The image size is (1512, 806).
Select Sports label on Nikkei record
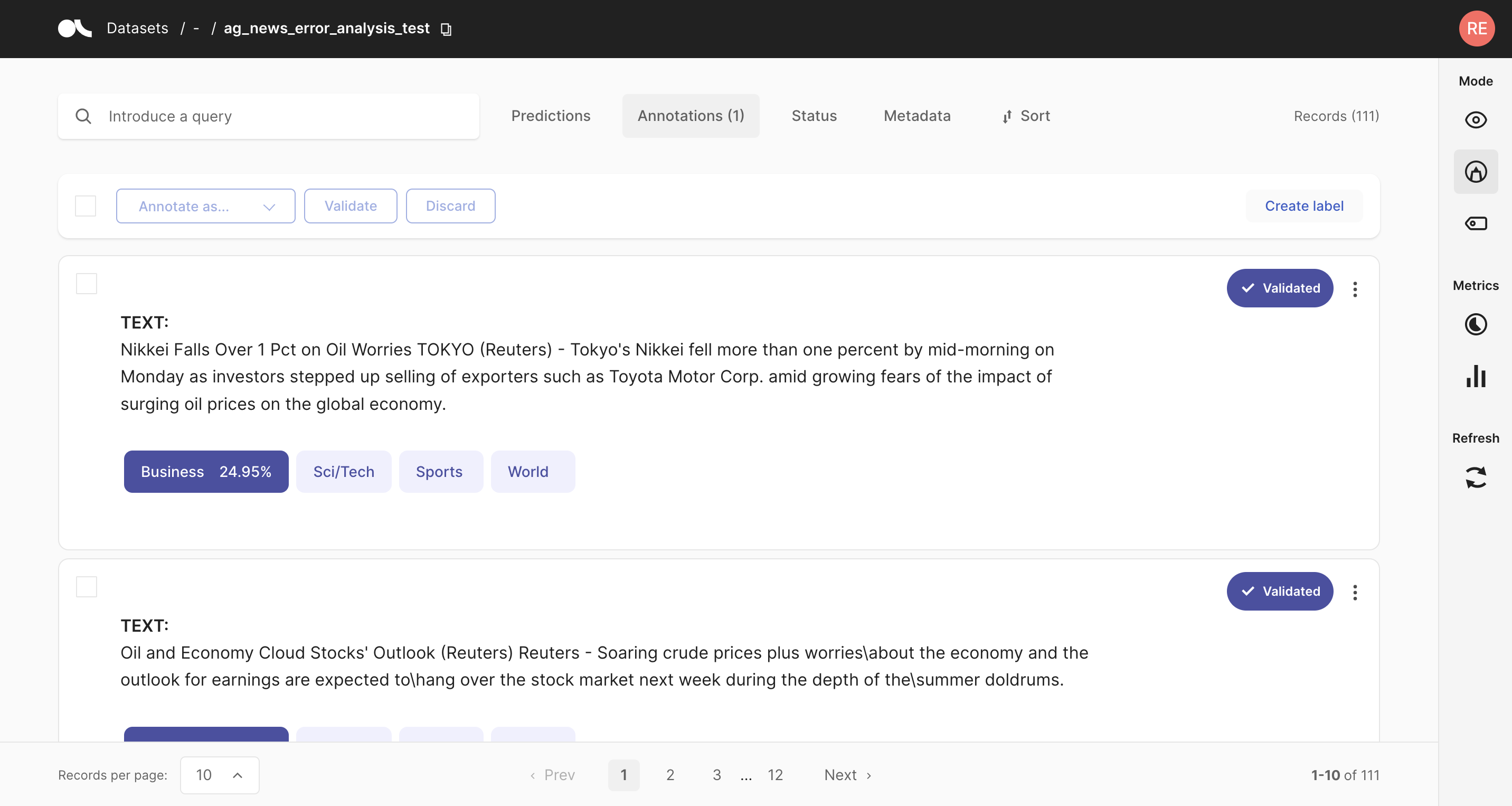pos(441,472)
